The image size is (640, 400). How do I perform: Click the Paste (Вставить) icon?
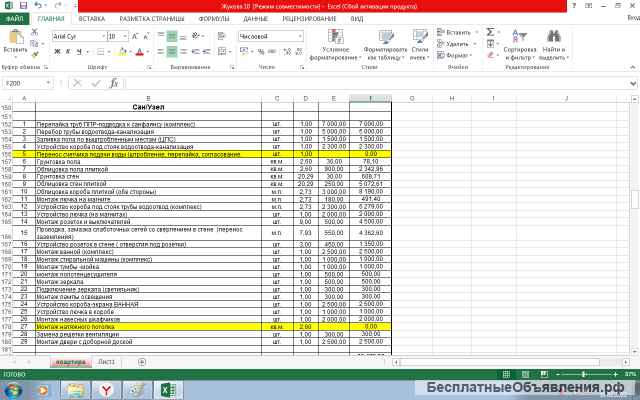(15, 38)
